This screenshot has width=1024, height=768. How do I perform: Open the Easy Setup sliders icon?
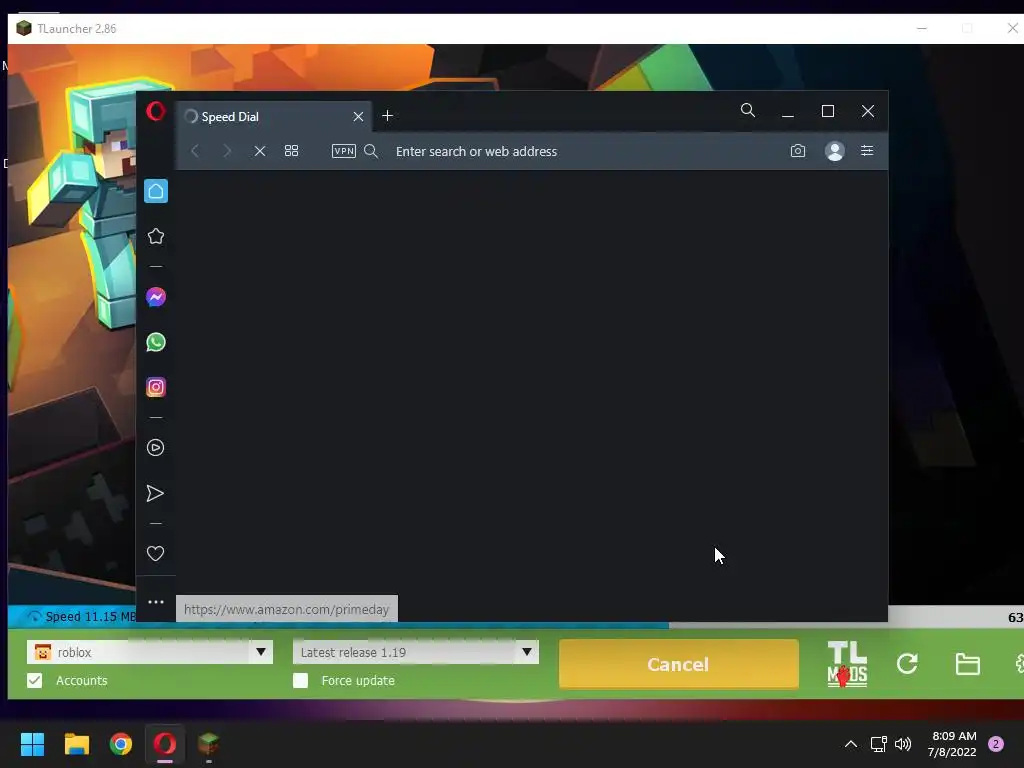(867, 151)
